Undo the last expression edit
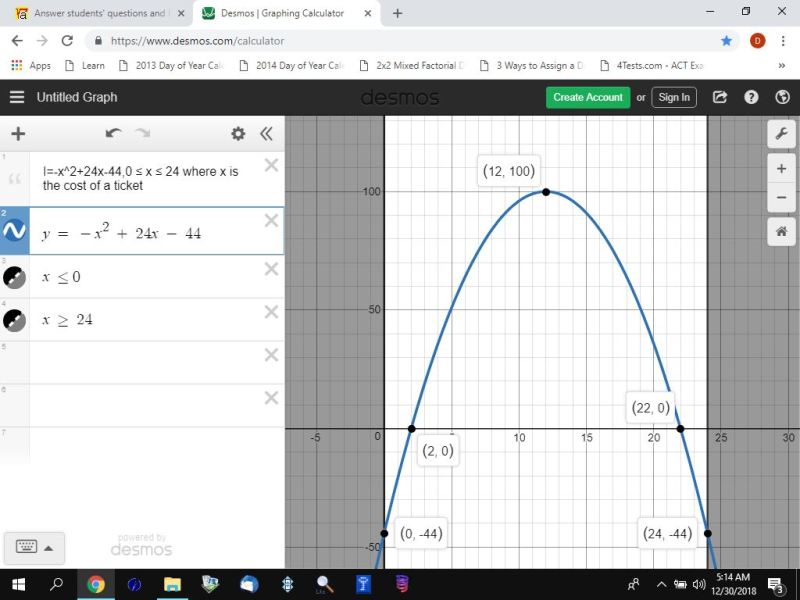This screenshot has width=800, height=600. tap(113, 133)
